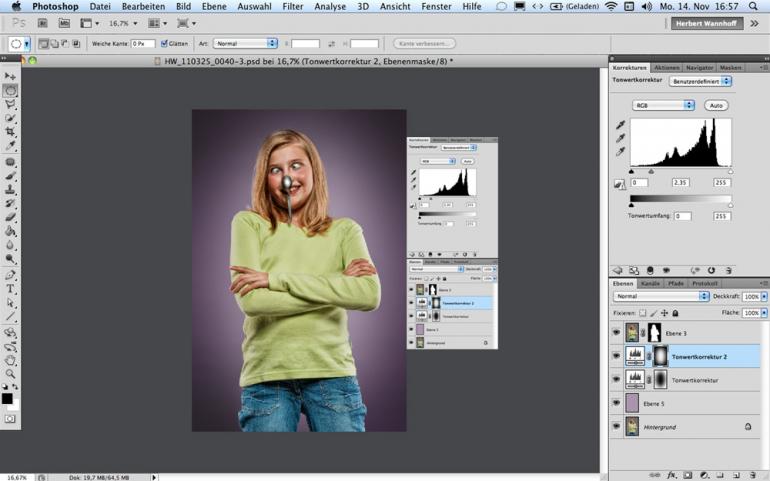This screenshot has height=481, width=770.
Task: Create new adjustment layer from Ebenen footer
Action: tap(704, 475)
